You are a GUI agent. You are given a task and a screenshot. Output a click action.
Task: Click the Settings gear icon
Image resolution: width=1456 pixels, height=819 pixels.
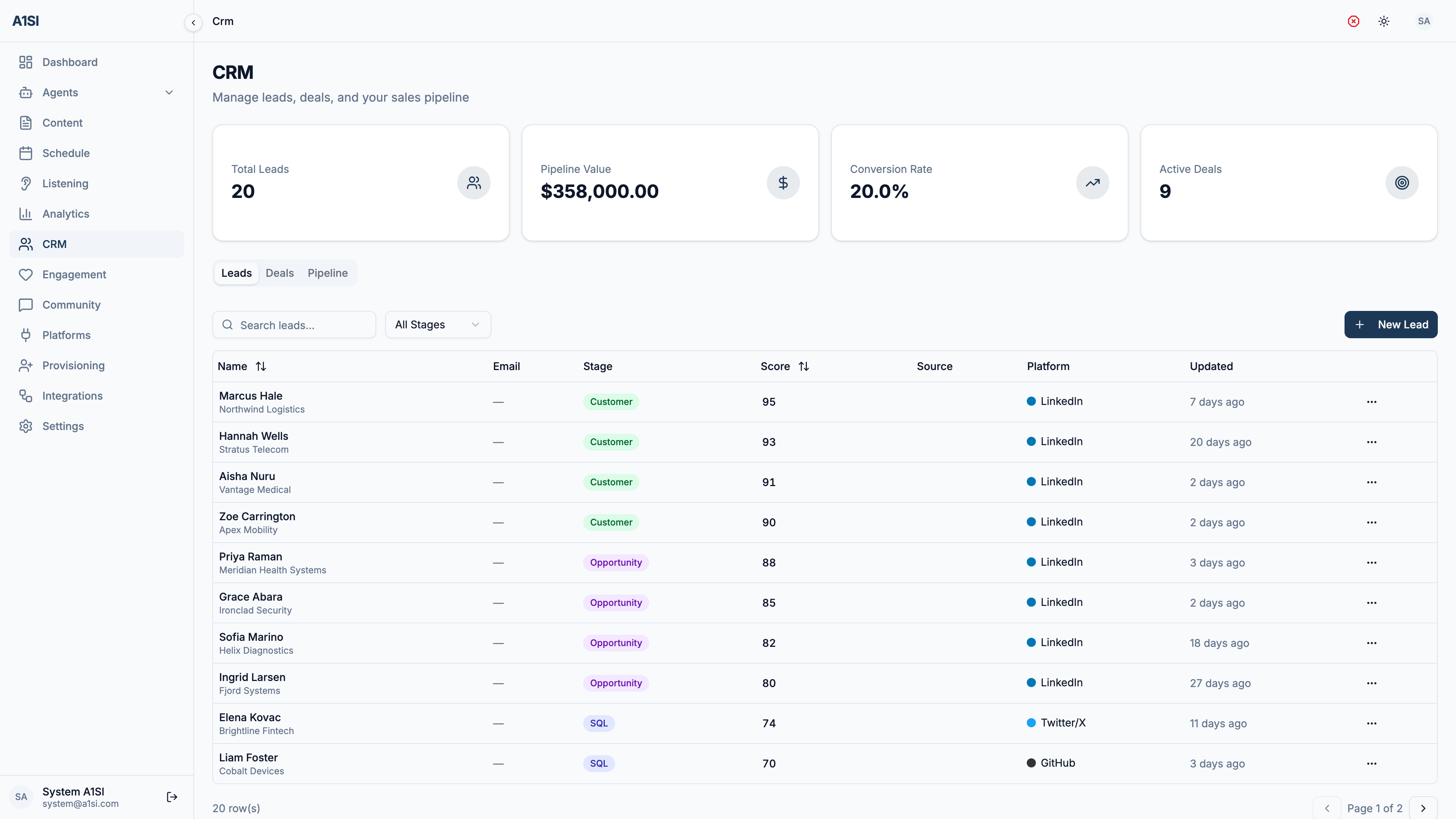[25, 426]
